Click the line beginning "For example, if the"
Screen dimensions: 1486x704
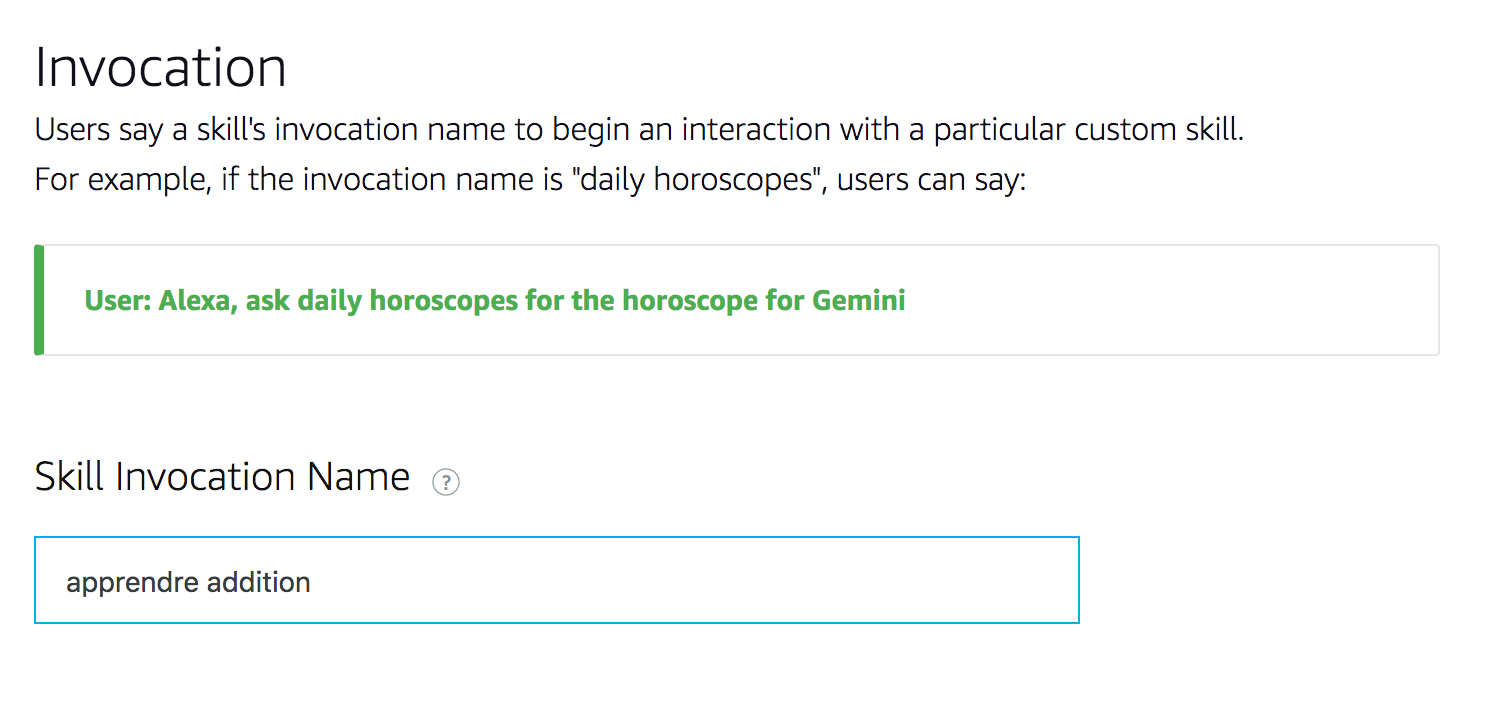point(530,181)
